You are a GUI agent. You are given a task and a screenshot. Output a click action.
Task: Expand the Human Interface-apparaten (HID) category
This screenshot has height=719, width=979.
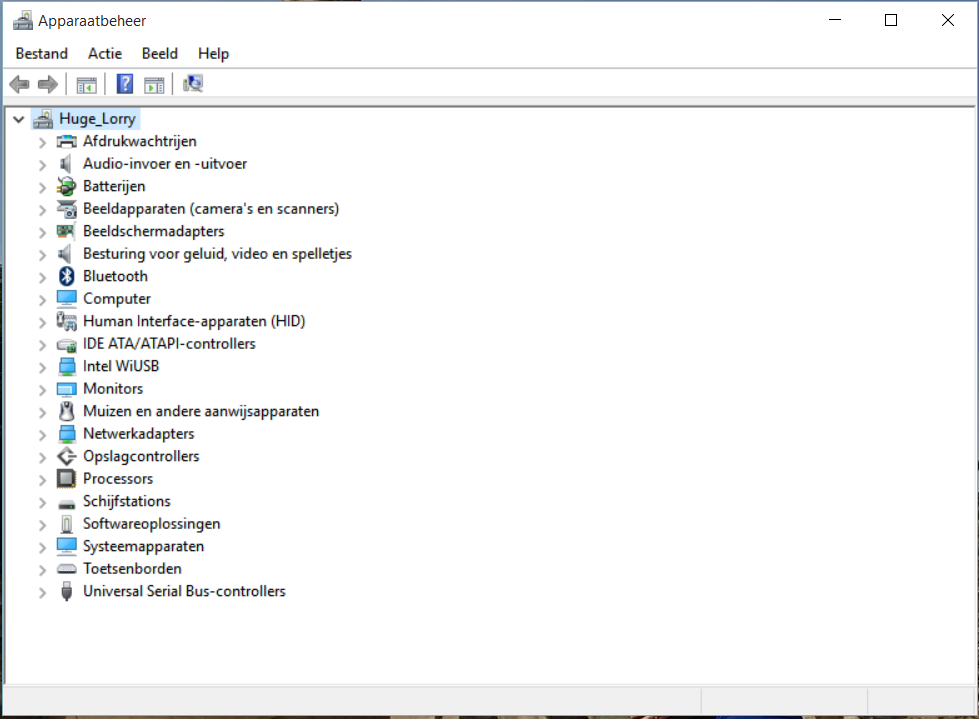[x=42, y=322]
